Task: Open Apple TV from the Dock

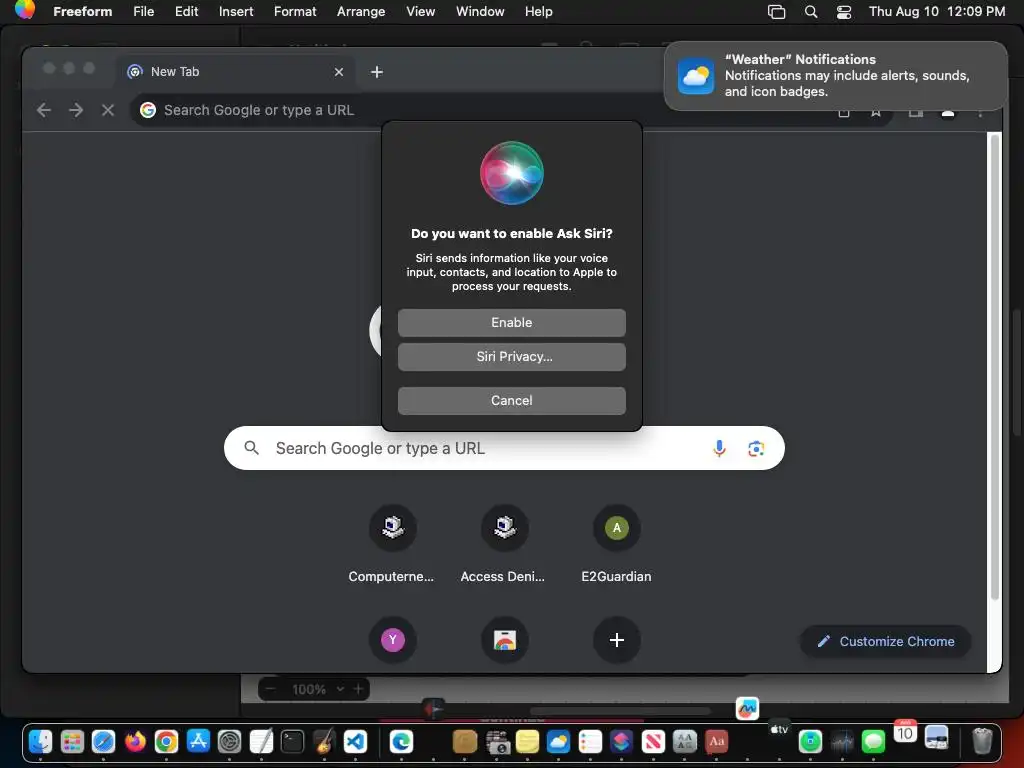Action: pos(779,730)
